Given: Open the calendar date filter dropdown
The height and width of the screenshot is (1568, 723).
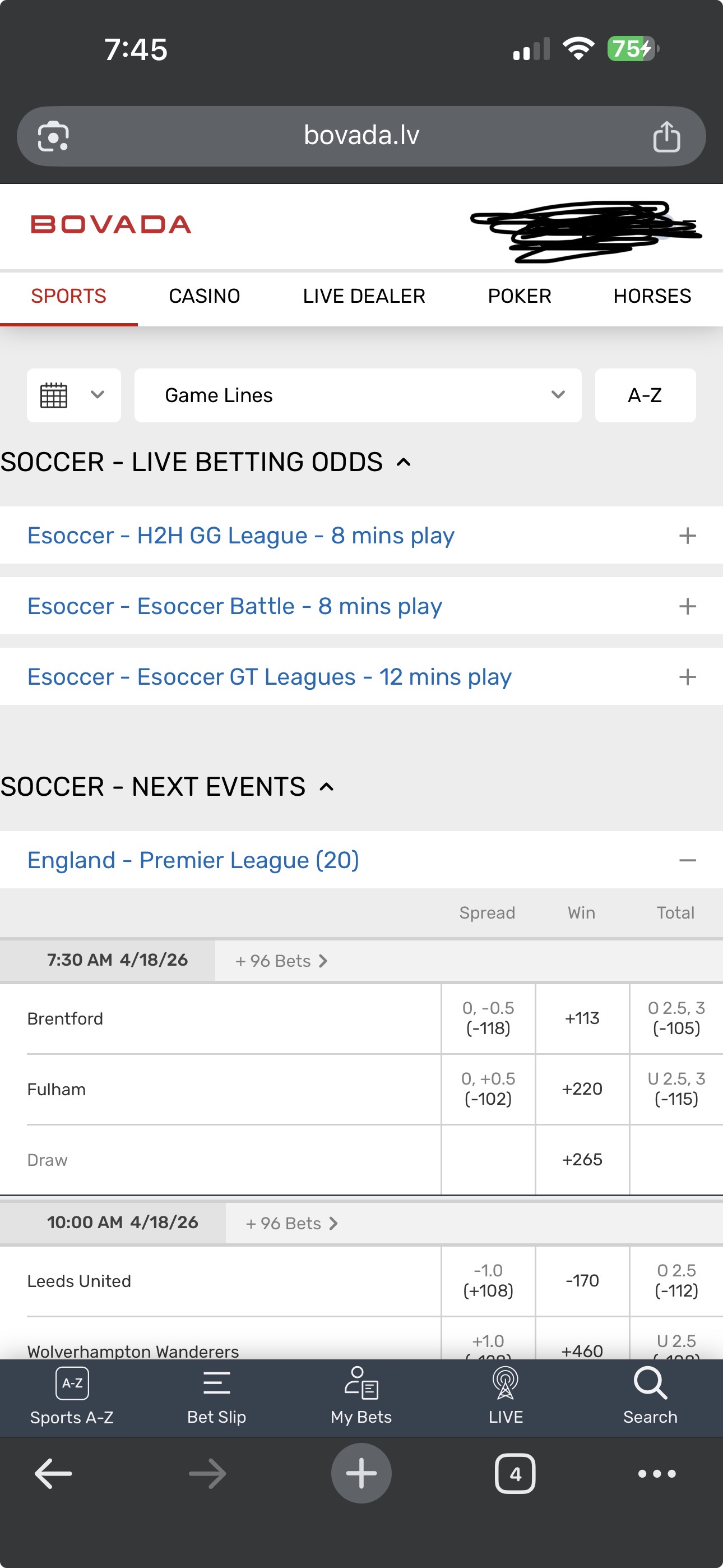Looking at the screenshot, I should [x=73, y=395].
